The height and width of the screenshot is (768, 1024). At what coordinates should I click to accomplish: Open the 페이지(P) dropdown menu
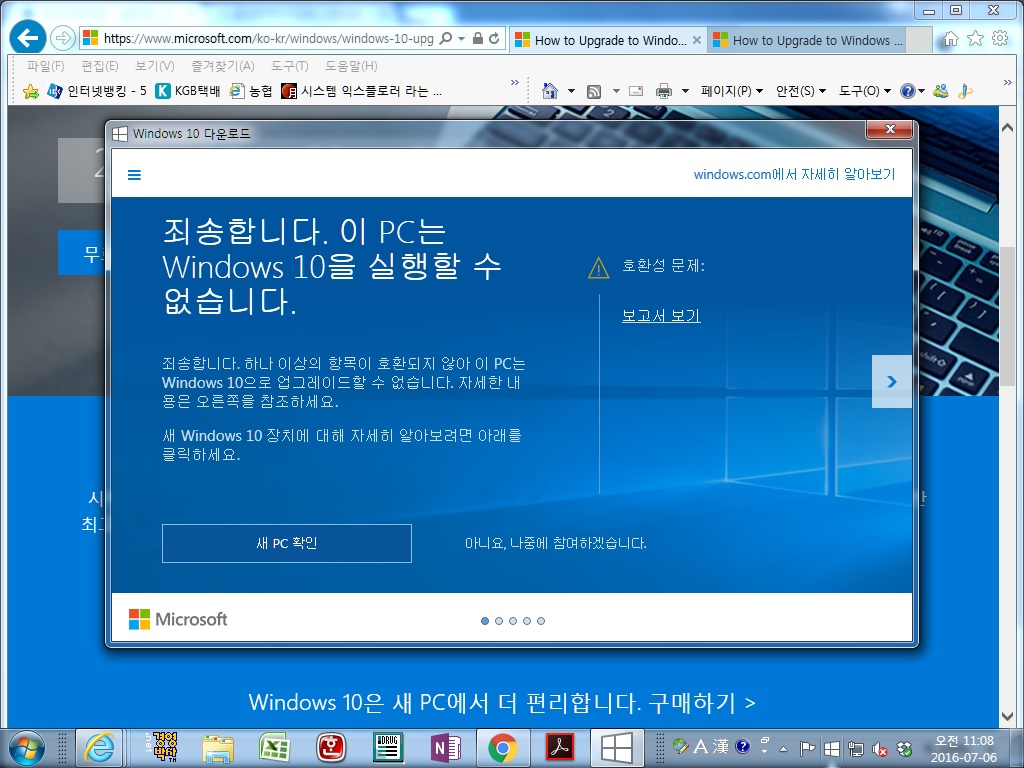point(731,91)
